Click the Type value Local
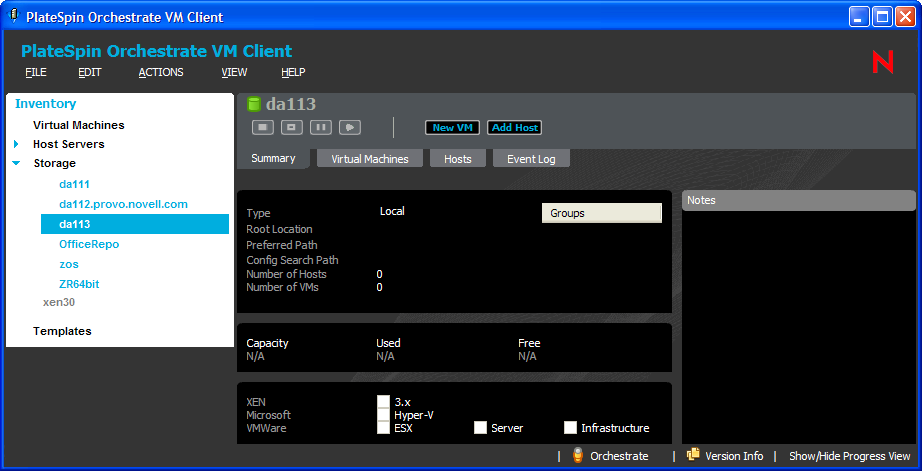The image size is (922, 471). pos(392,211)
